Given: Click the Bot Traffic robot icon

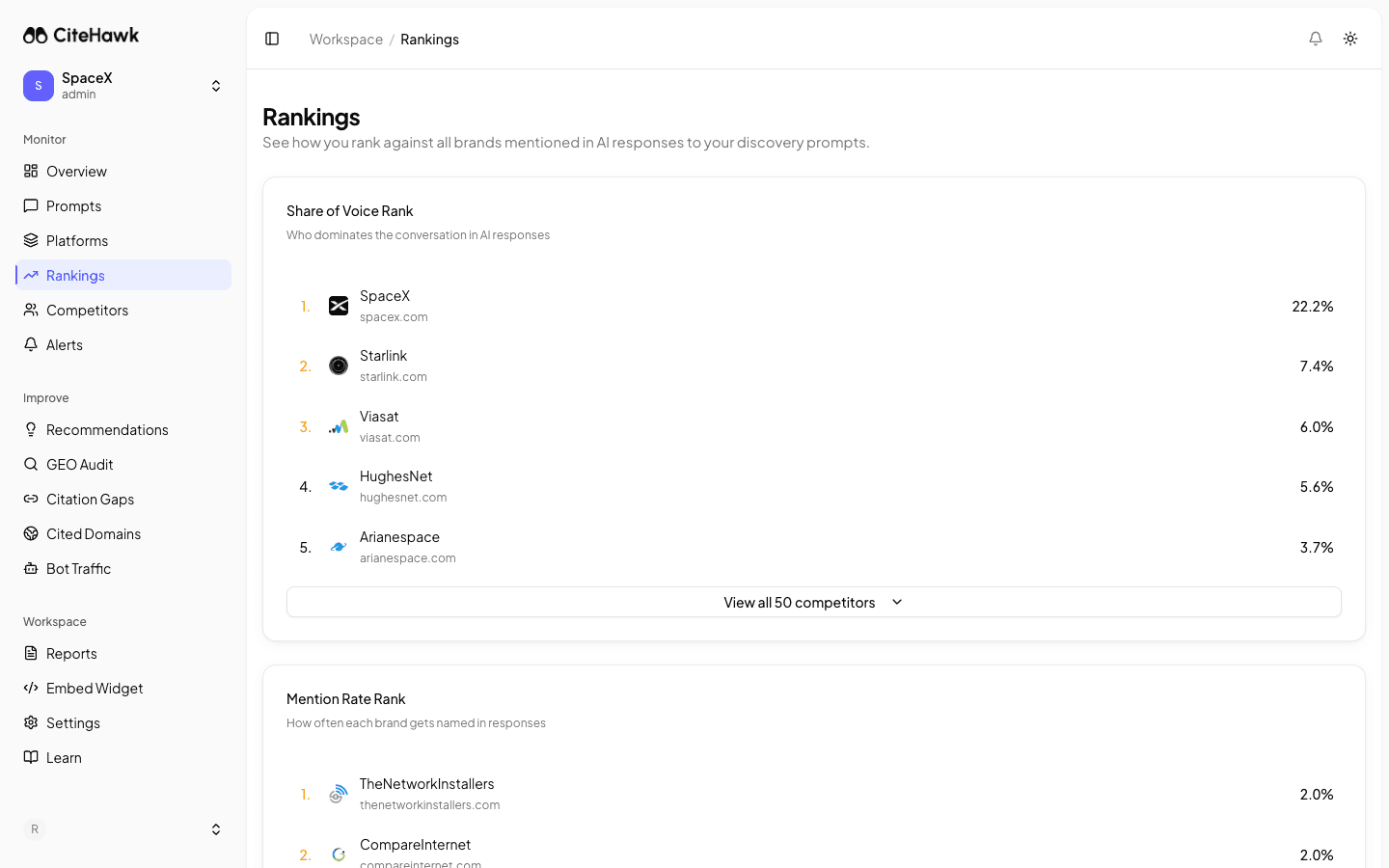Looking at the screenshot, I should (x=31, y=568).
